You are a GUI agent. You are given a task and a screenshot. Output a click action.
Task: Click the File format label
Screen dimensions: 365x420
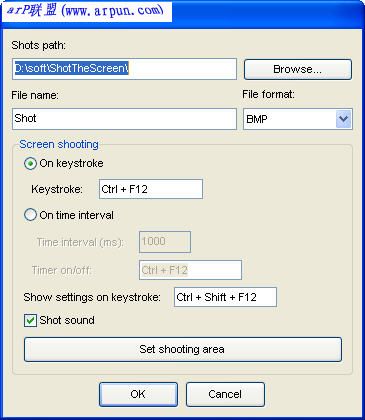[x=268, y=94]
